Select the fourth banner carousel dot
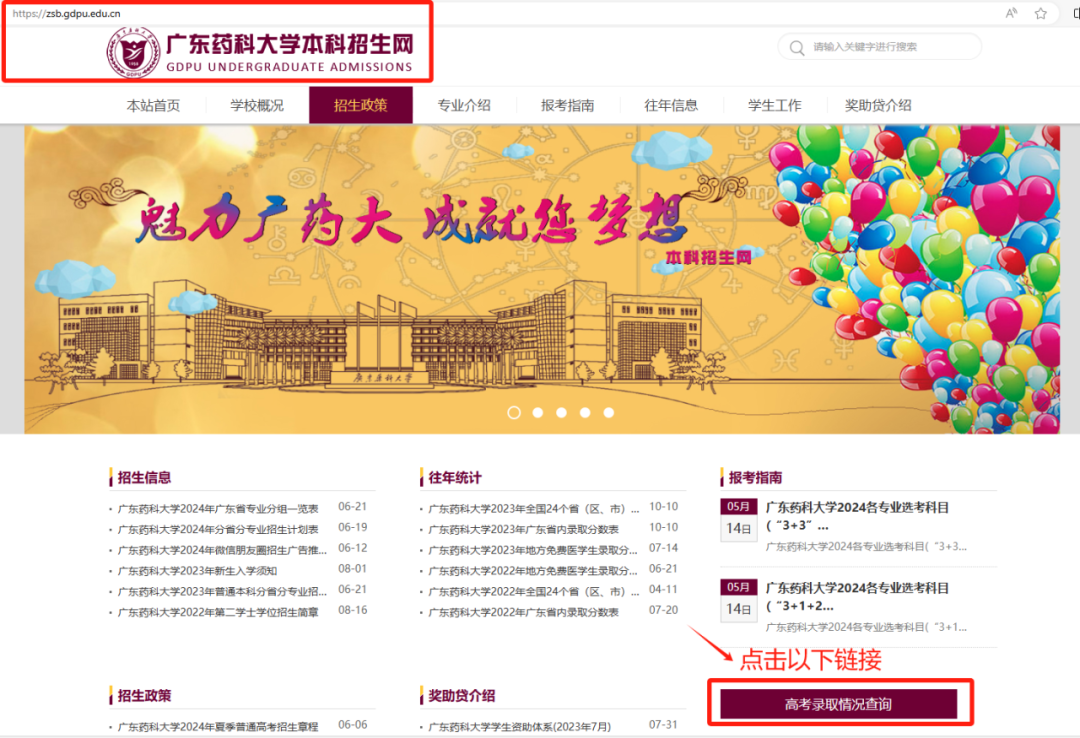 point(585,412)
